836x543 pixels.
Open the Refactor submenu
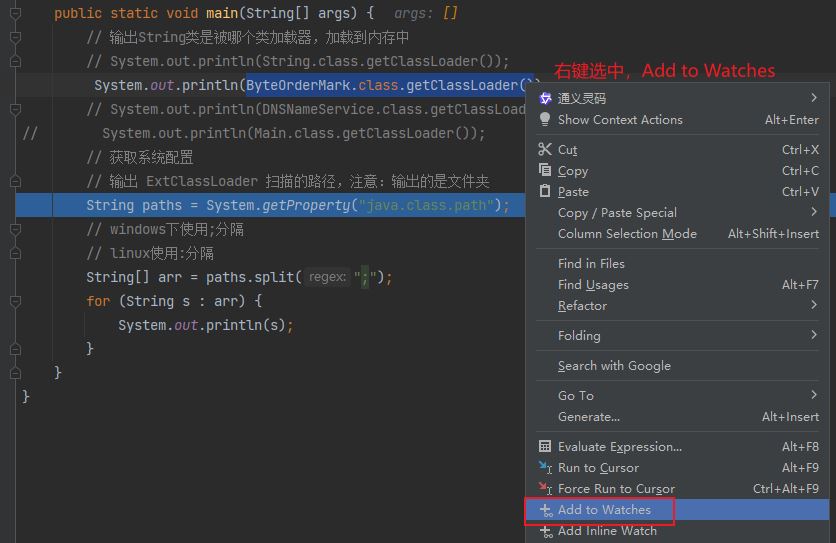(677, 306)
